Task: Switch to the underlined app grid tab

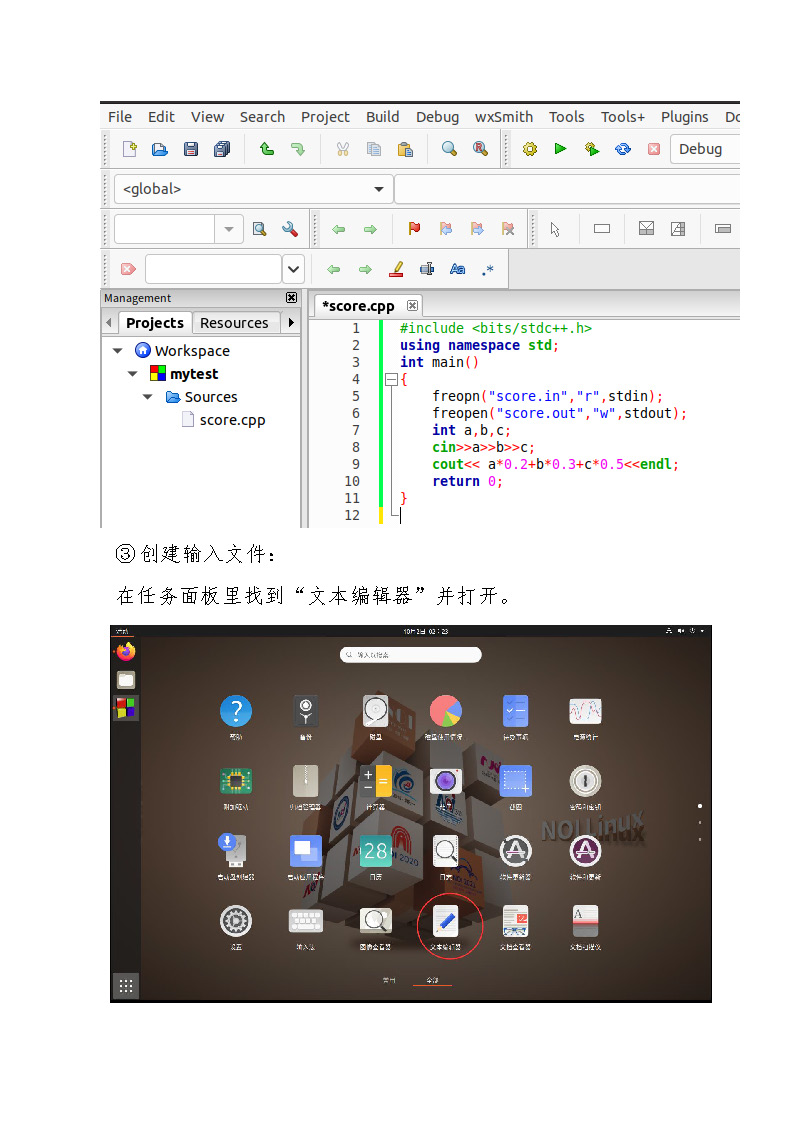Action: coord(432,980)
